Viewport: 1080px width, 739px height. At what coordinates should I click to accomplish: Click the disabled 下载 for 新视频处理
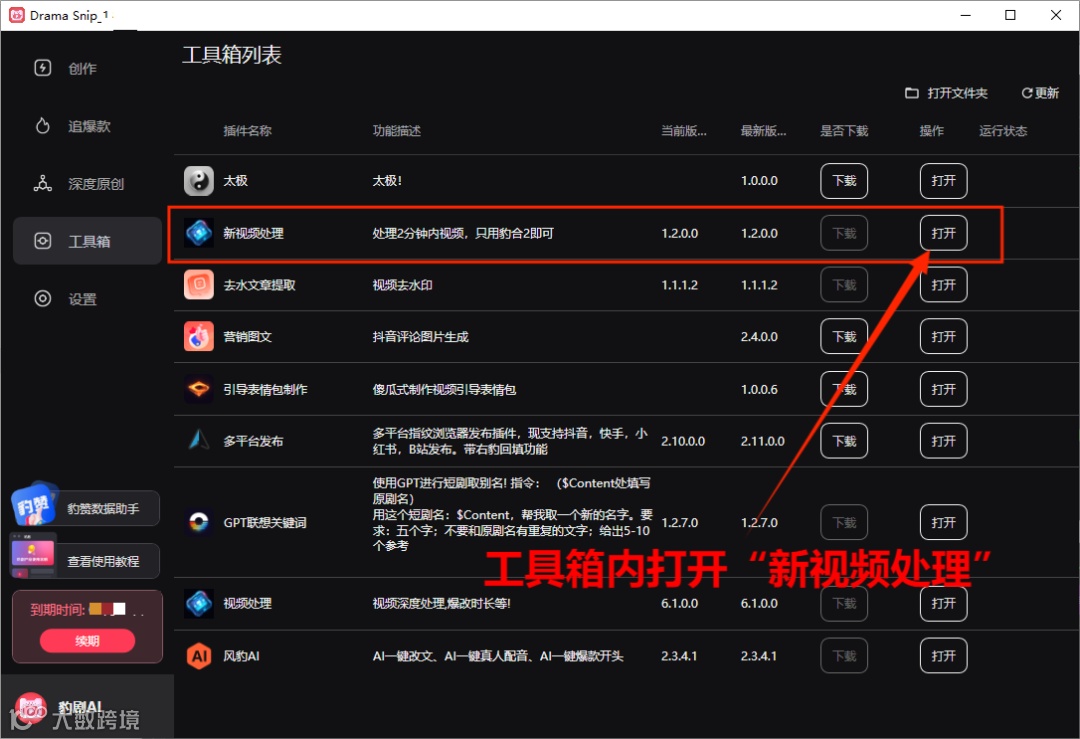(x=844, y=233)
